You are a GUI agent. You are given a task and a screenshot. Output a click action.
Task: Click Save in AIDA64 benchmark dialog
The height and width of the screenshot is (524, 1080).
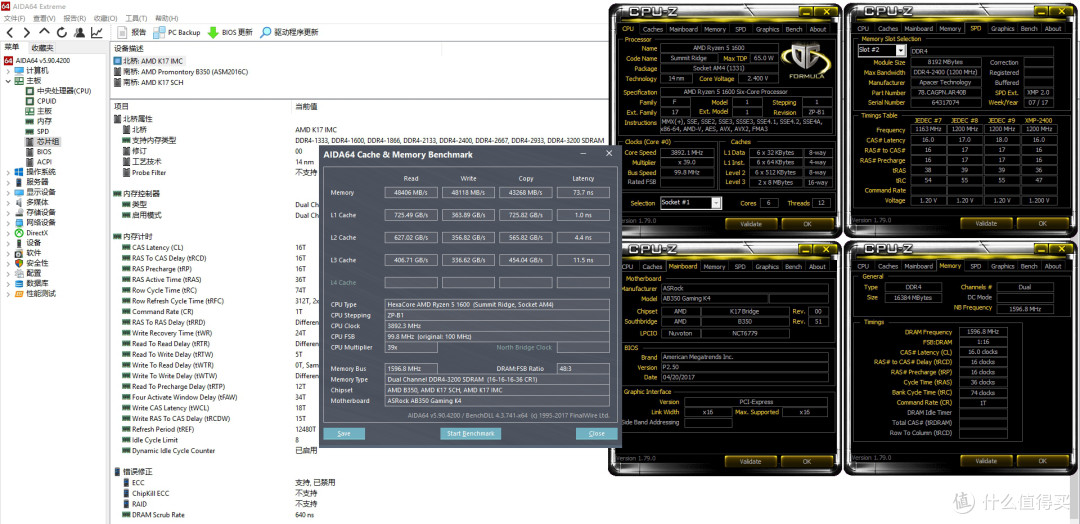pos(344,434)
